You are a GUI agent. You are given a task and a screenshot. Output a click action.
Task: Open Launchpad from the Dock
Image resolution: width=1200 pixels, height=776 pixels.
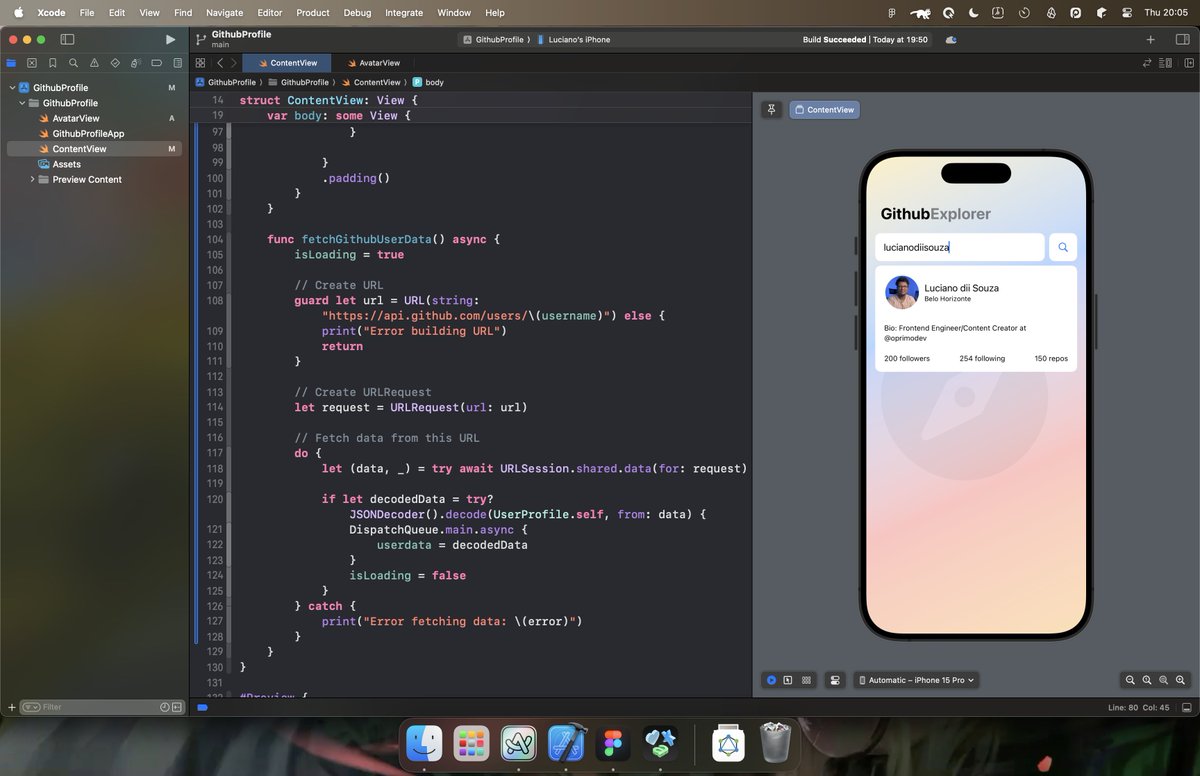pos(471,743)
